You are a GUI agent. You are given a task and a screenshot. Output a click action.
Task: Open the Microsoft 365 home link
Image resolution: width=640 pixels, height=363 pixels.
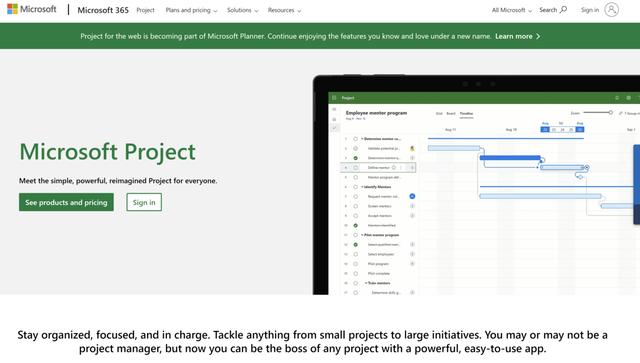click(x=103, y=10)
